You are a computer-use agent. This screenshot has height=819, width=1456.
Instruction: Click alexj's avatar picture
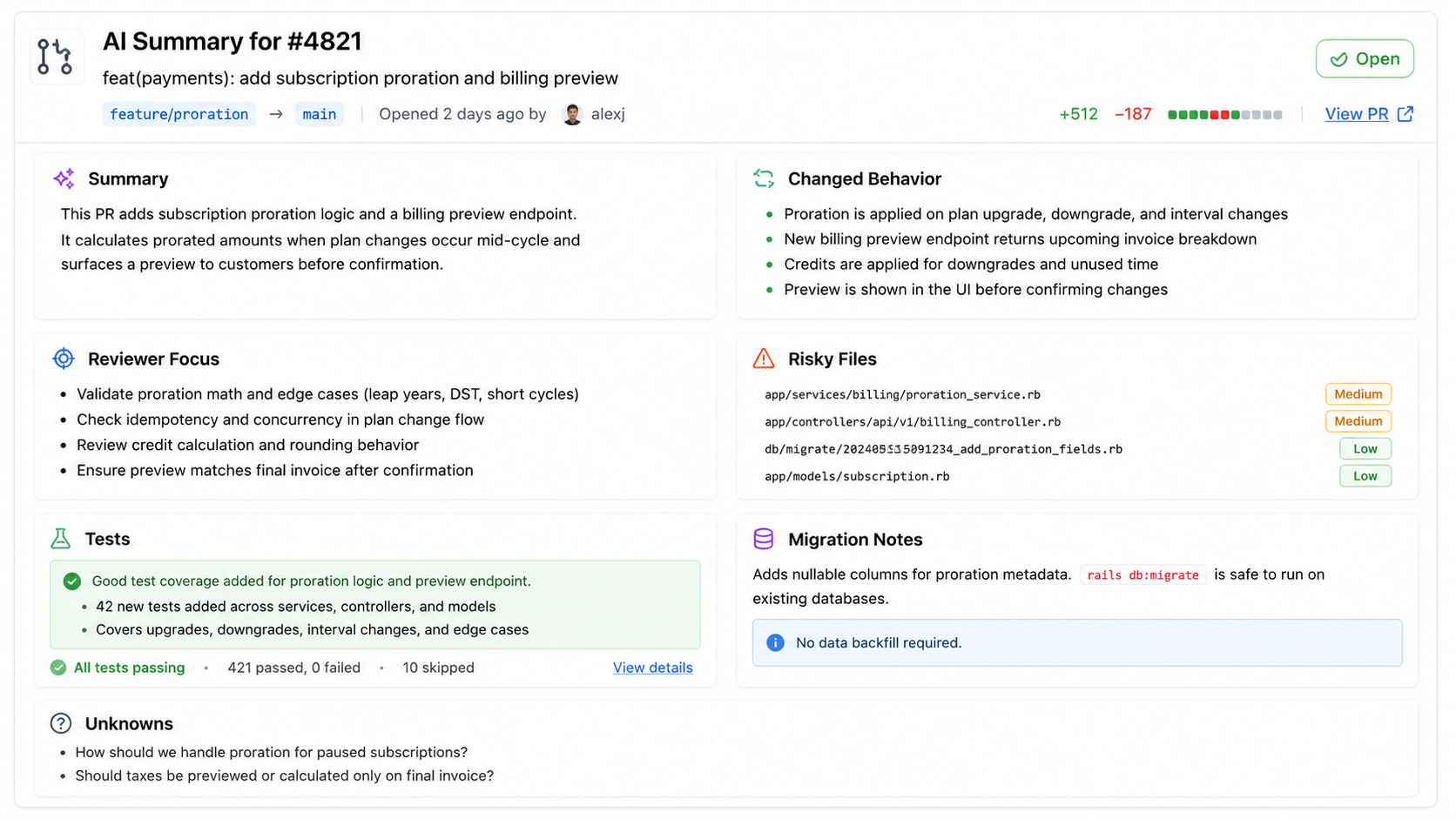(x=572, y=114)
